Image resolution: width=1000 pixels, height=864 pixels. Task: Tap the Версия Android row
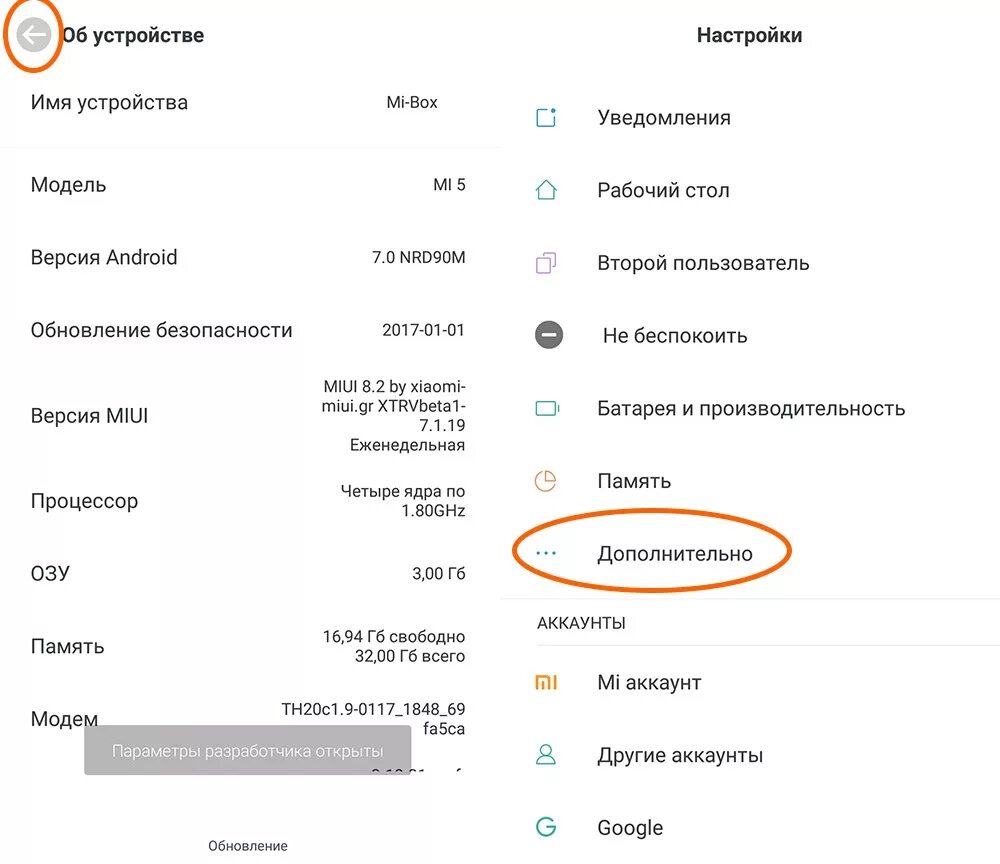(250, 257)
